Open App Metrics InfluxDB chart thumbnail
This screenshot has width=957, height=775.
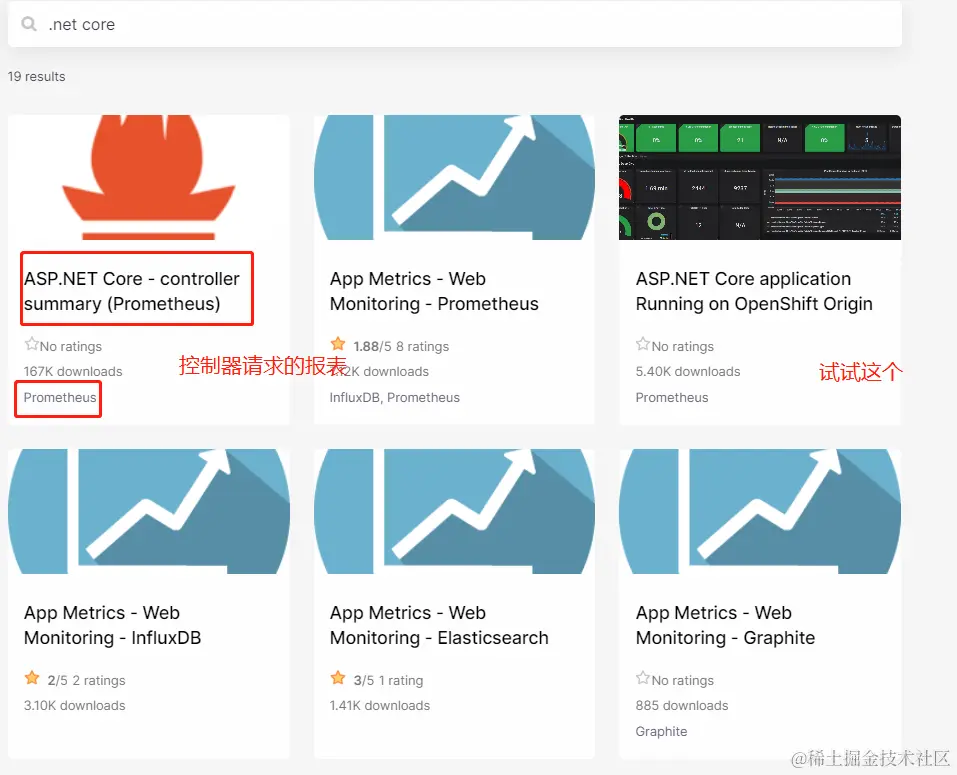149,511
